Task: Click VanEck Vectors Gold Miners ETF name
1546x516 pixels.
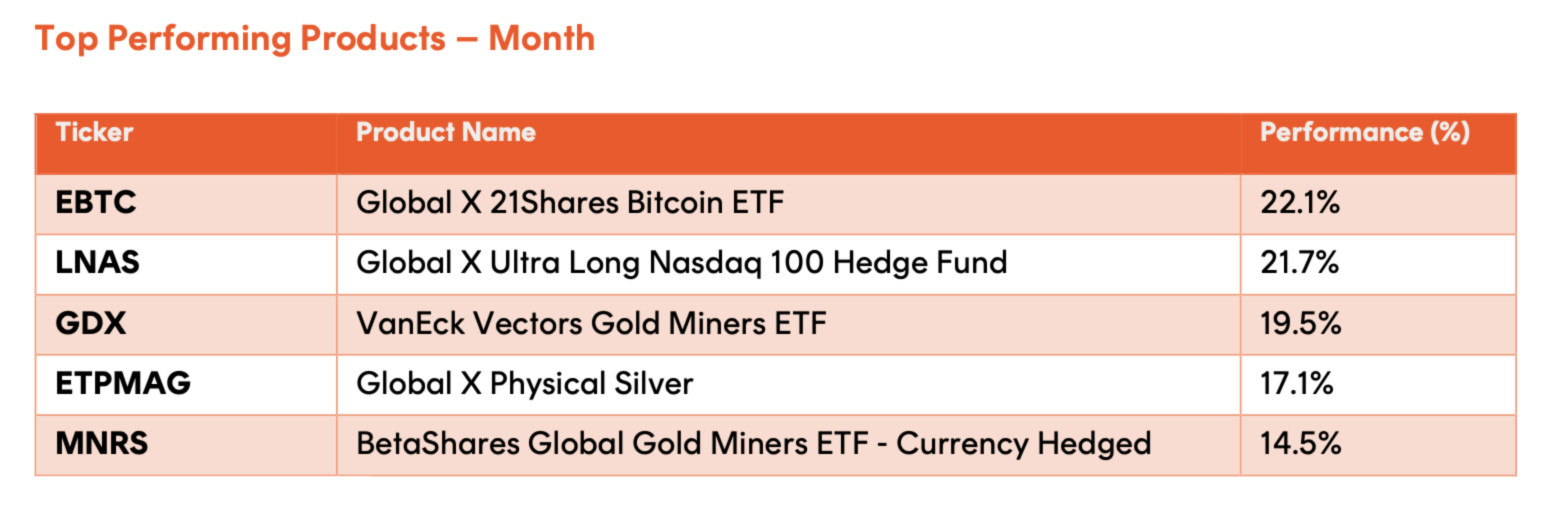Action: pyautogui.click(x=592, y=324)
